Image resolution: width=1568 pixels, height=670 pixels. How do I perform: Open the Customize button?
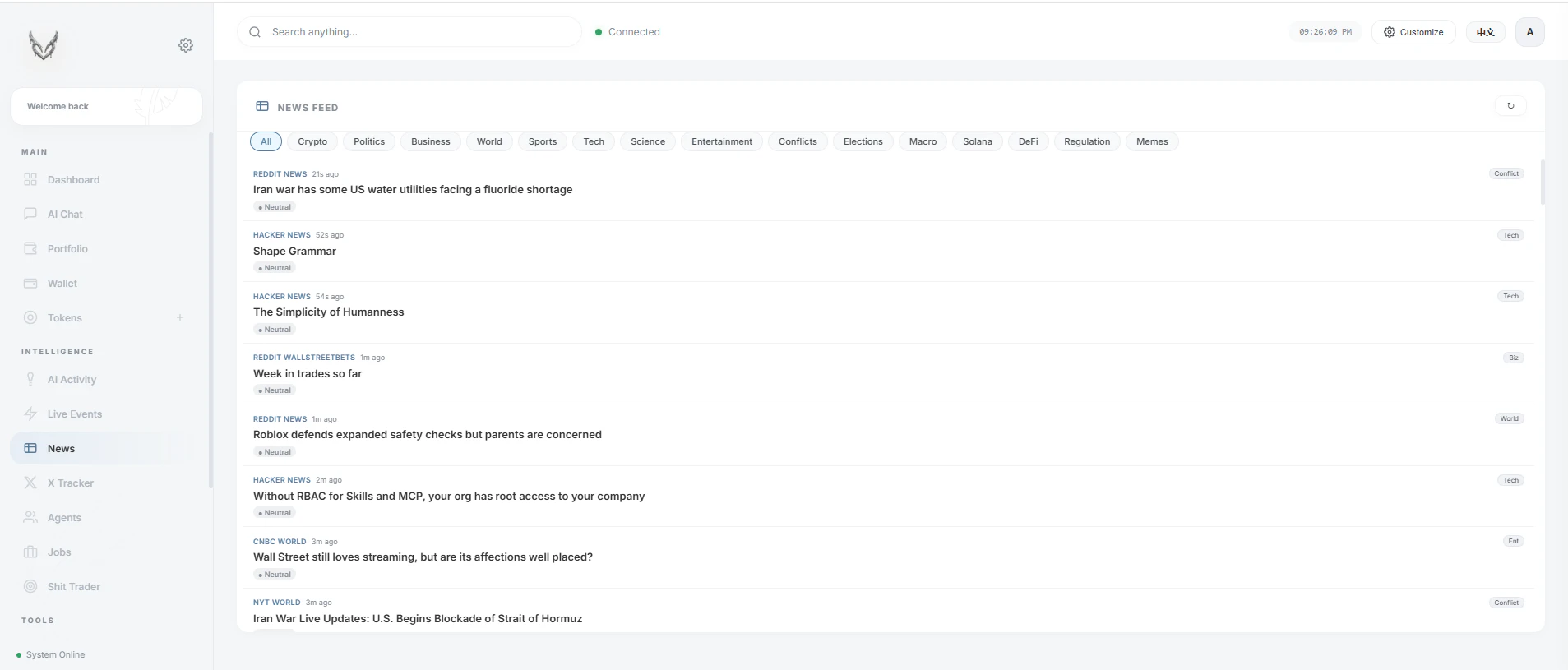[x=1413, y=32]
